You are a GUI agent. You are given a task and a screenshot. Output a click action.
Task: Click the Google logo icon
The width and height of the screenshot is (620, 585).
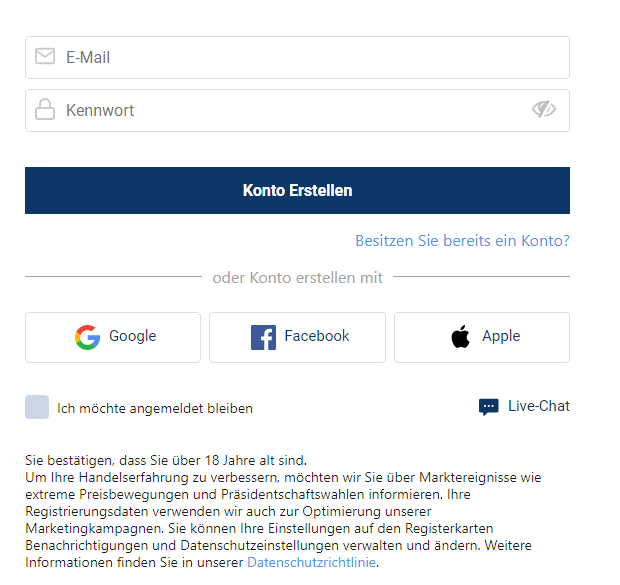(x=87, y=337)
